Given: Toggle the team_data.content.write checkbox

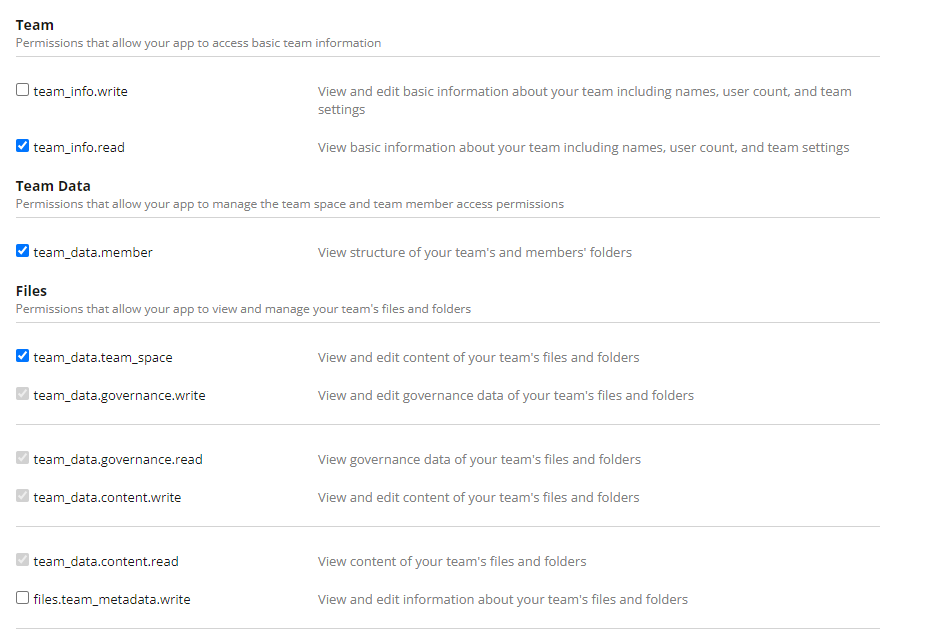Looking at the screenshot, I should click(22, 495).
